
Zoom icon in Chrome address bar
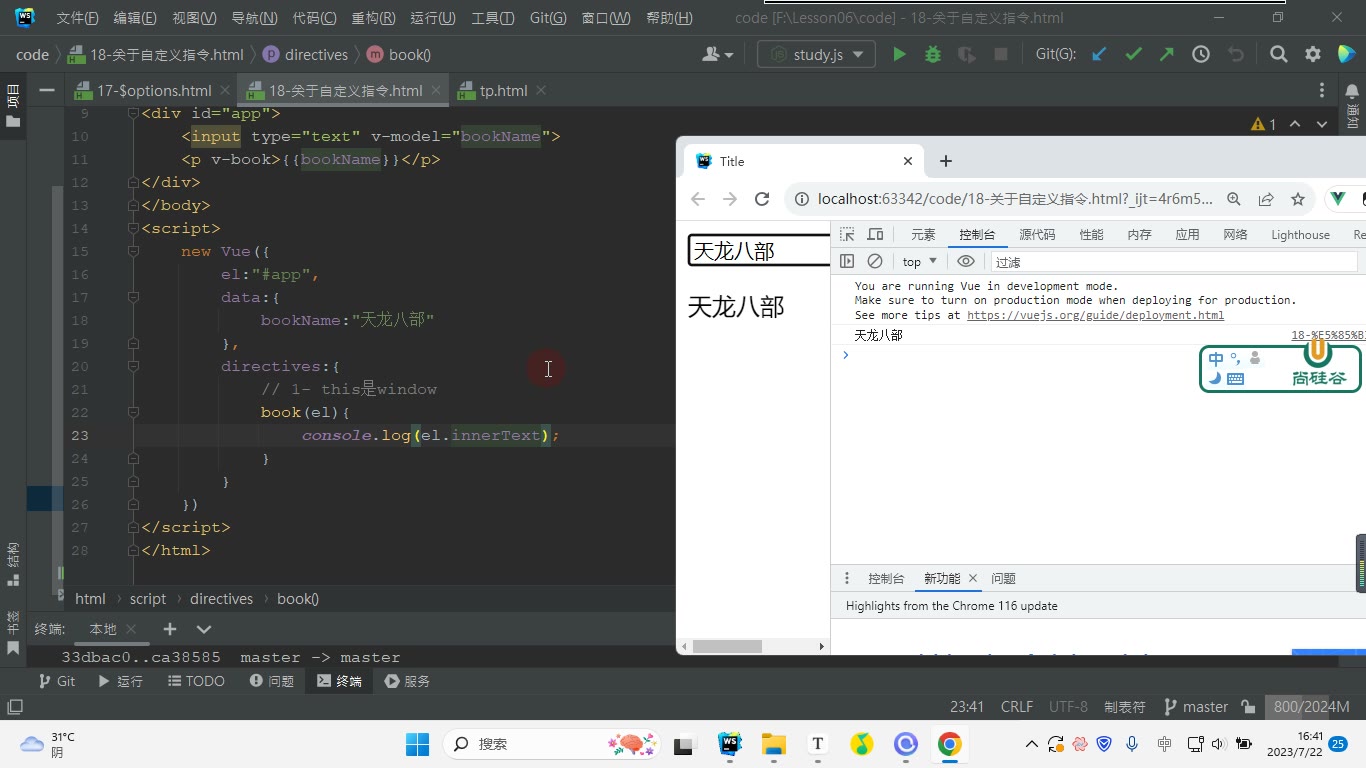tap(1234, 199)
